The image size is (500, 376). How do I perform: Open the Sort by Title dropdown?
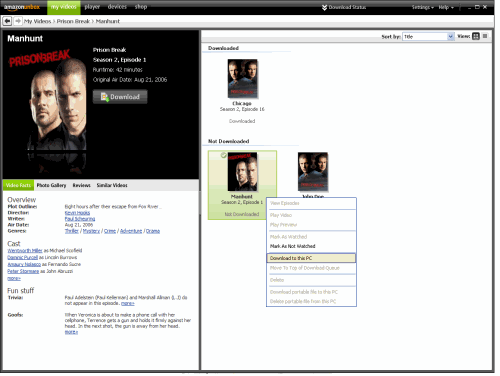[x=428, y=36]
